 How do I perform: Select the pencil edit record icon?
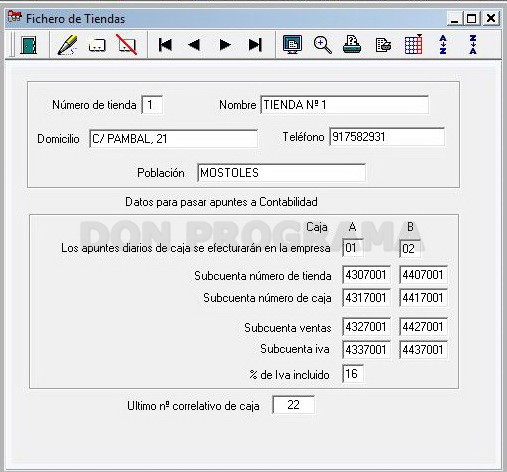click(67, 45)
